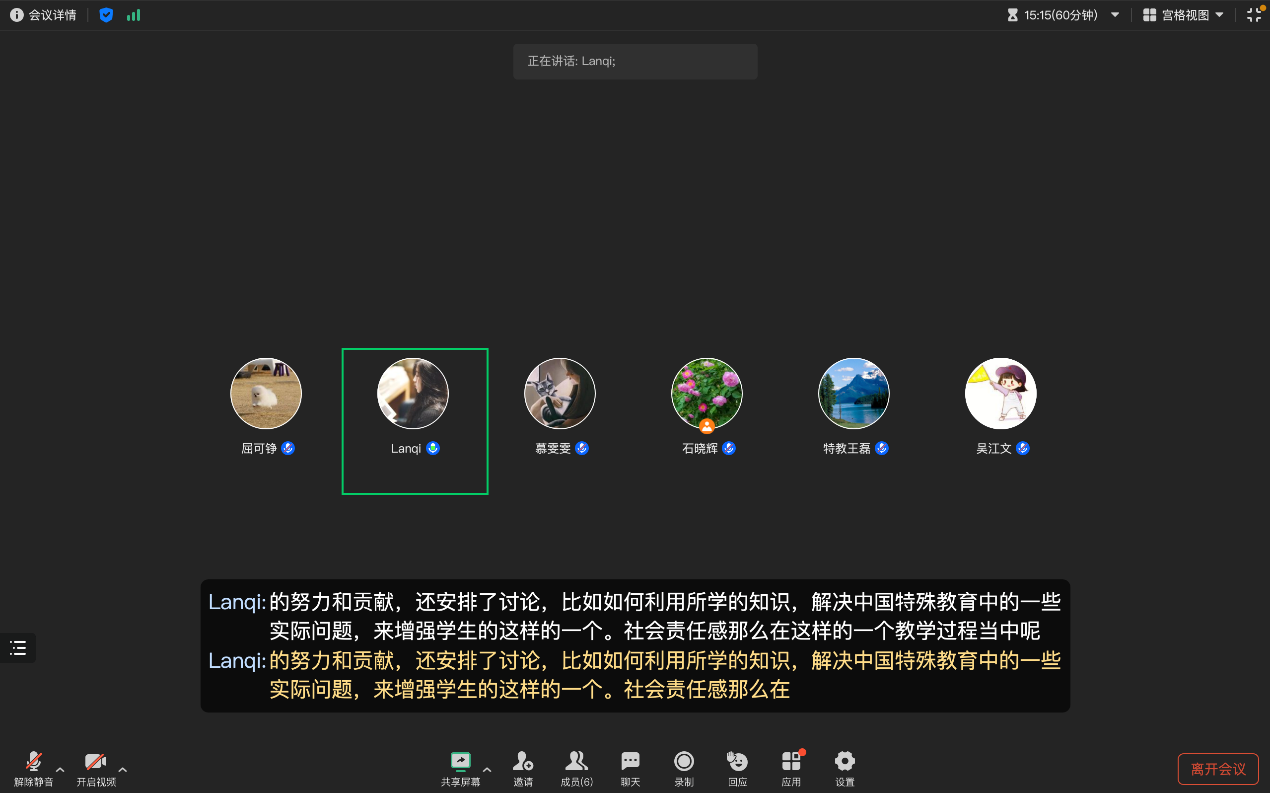Expand audio options arrow beside microphone
This screenshot has height=793, width=1270.
tap(60, 769)
